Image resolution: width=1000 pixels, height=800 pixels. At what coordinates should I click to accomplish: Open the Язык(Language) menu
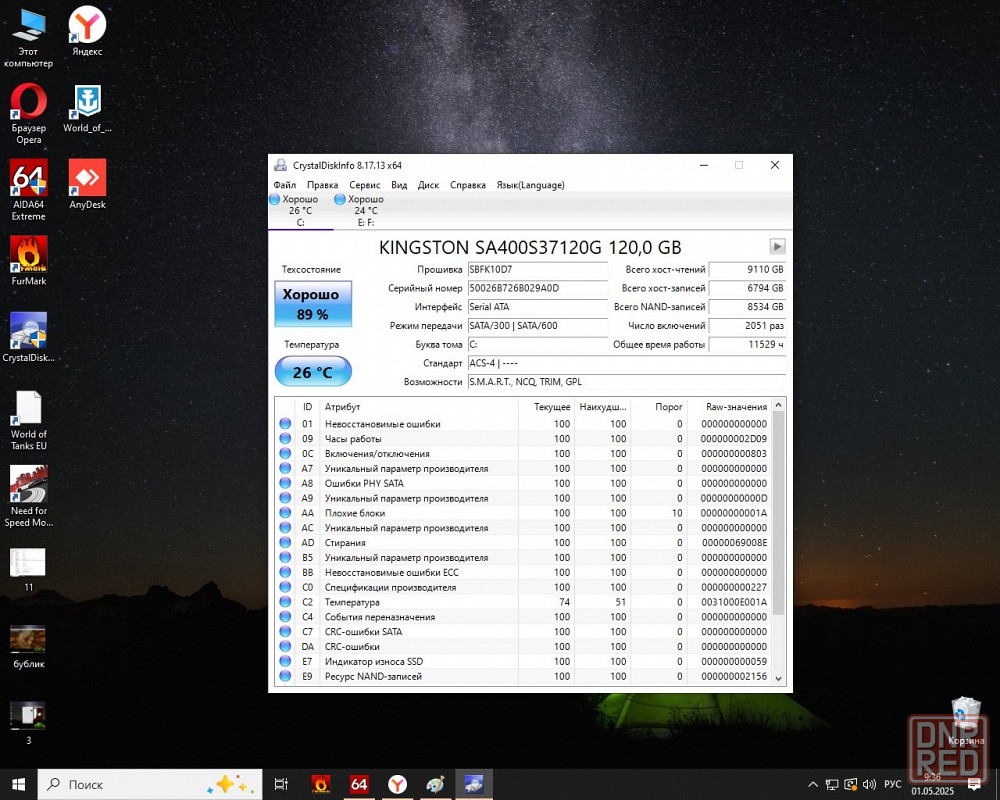pos(531,185)
